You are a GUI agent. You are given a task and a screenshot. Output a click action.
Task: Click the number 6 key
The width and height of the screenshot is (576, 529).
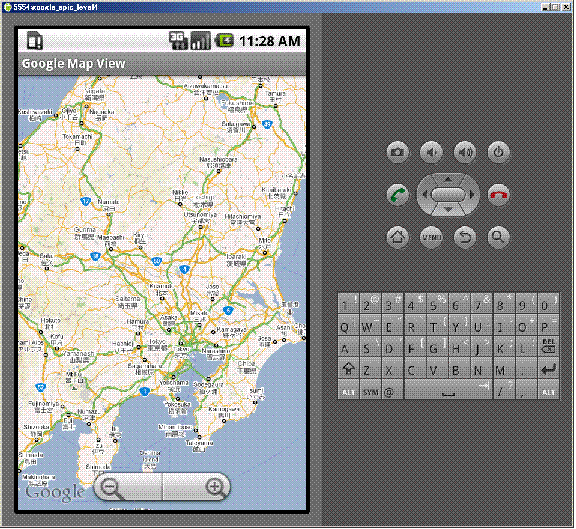pos(459,303)
